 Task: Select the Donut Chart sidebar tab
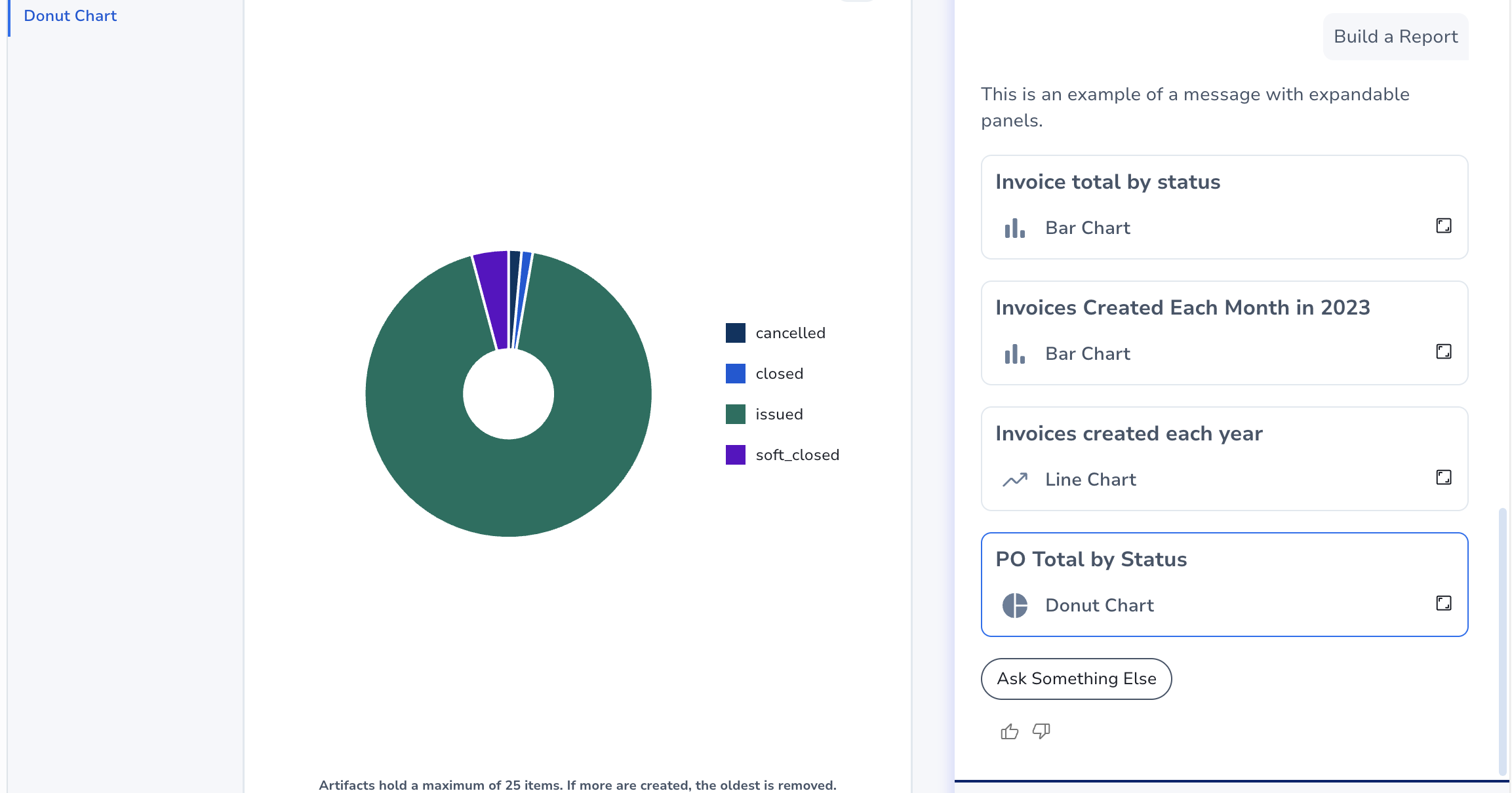(x=70, y=16)
